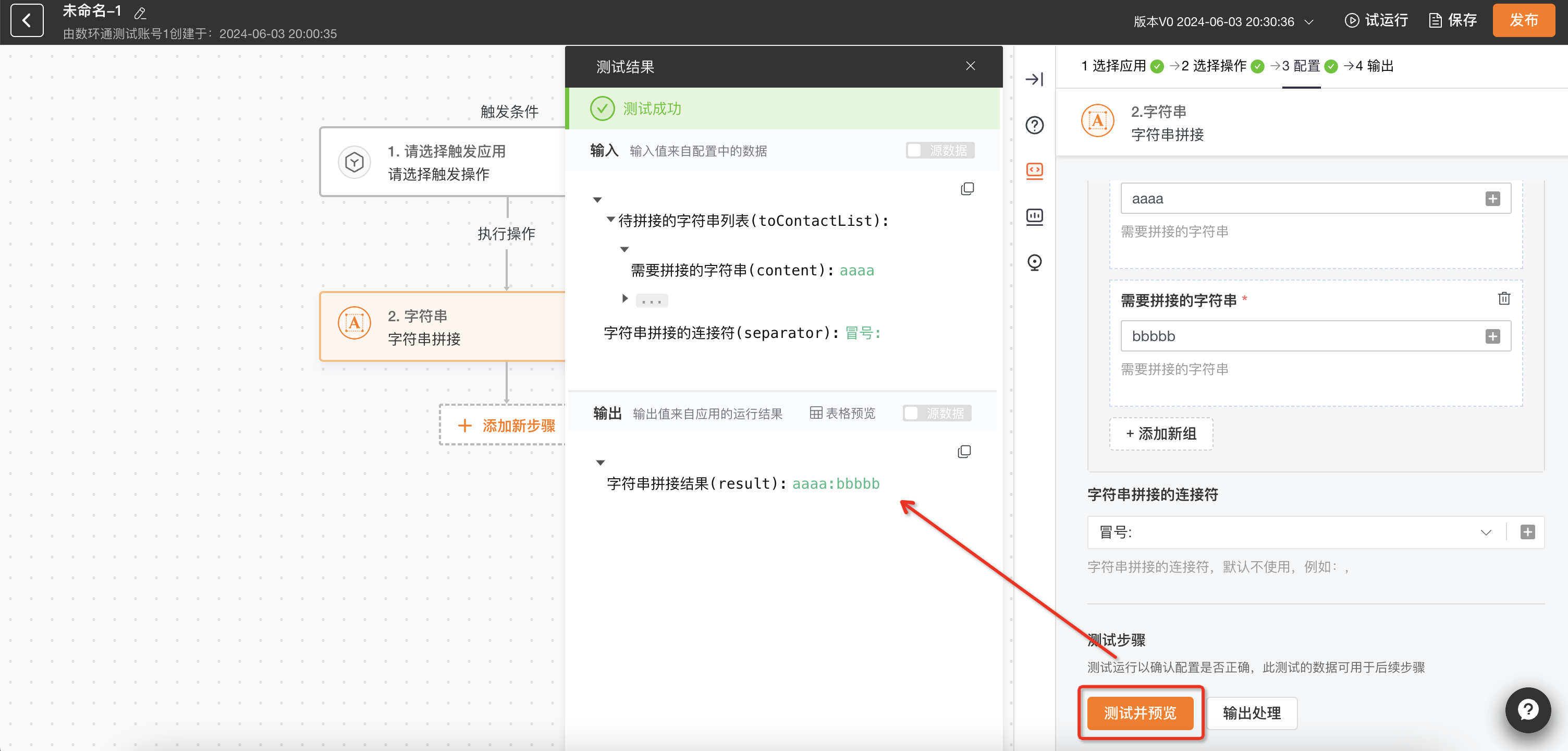Copy the input data icon
The image size is (1568, 751).
(x=967, y=189)
